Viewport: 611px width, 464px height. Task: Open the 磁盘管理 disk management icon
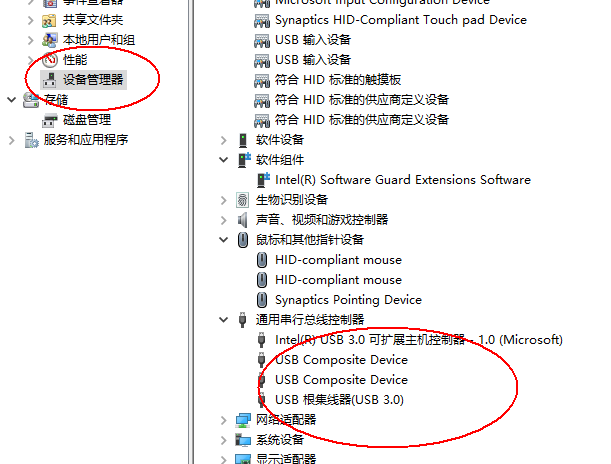pyautogui.click(x=49, y=120)
